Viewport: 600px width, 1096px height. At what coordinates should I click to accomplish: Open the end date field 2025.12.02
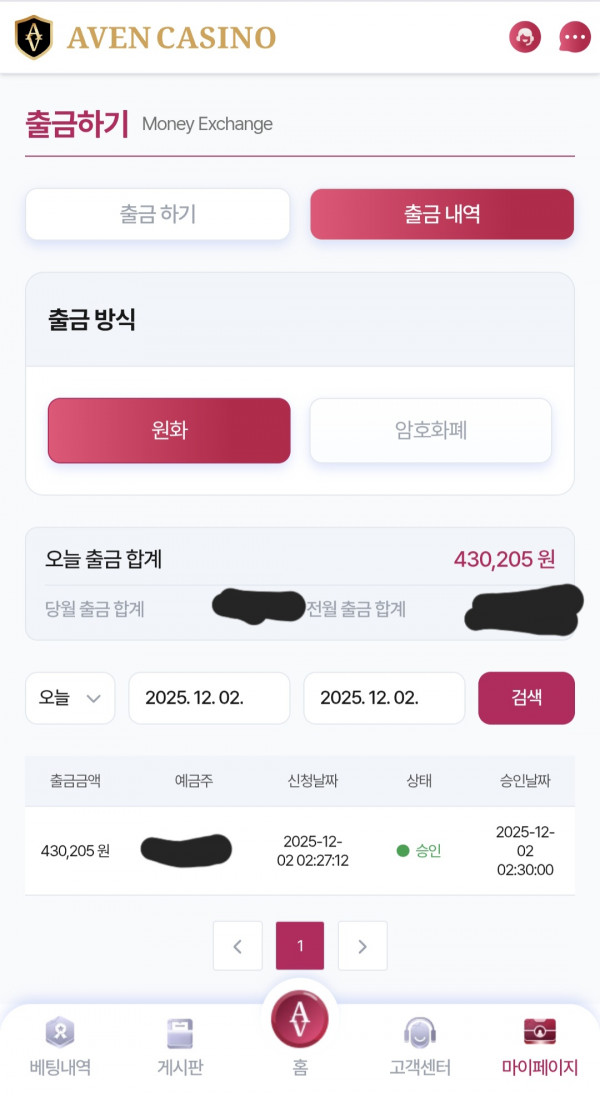tap(383, 698)
